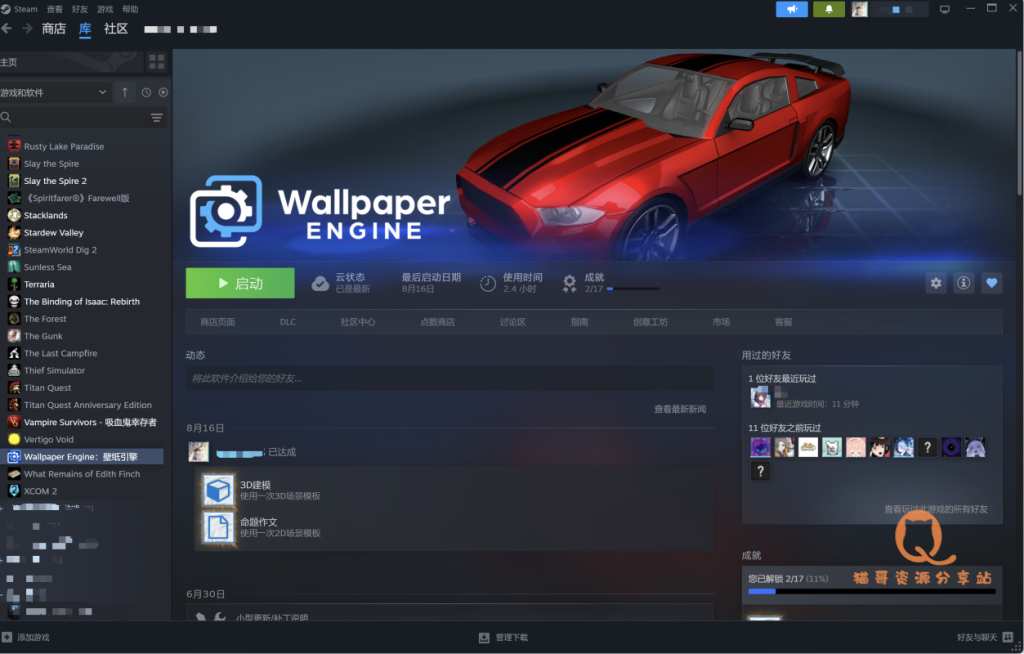The image size is (1024, 654).
Task: Click the 命题作文 achievement icon
Action: tap(218, 527)
